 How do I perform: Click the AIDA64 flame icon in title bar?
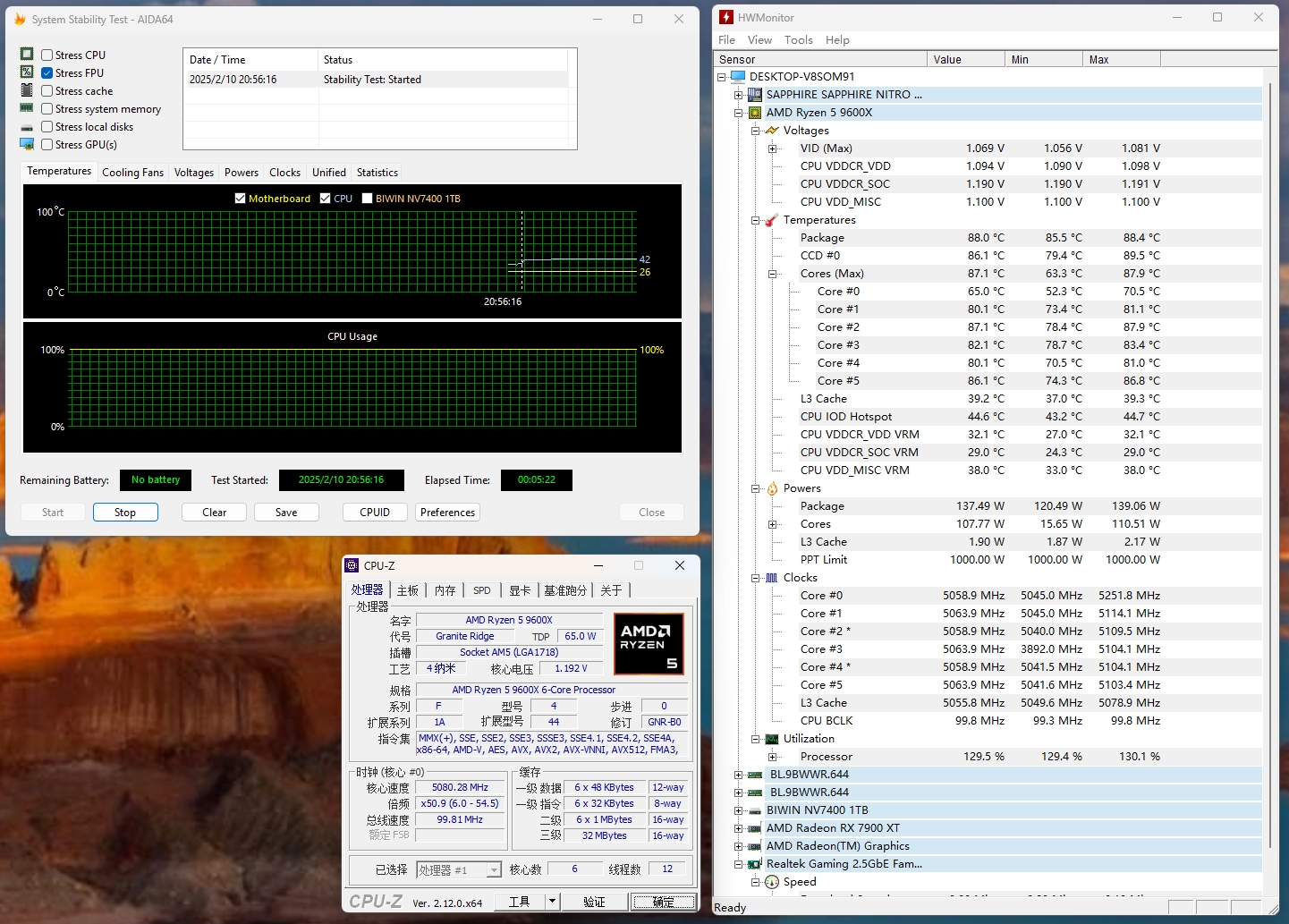click(20, 19)
